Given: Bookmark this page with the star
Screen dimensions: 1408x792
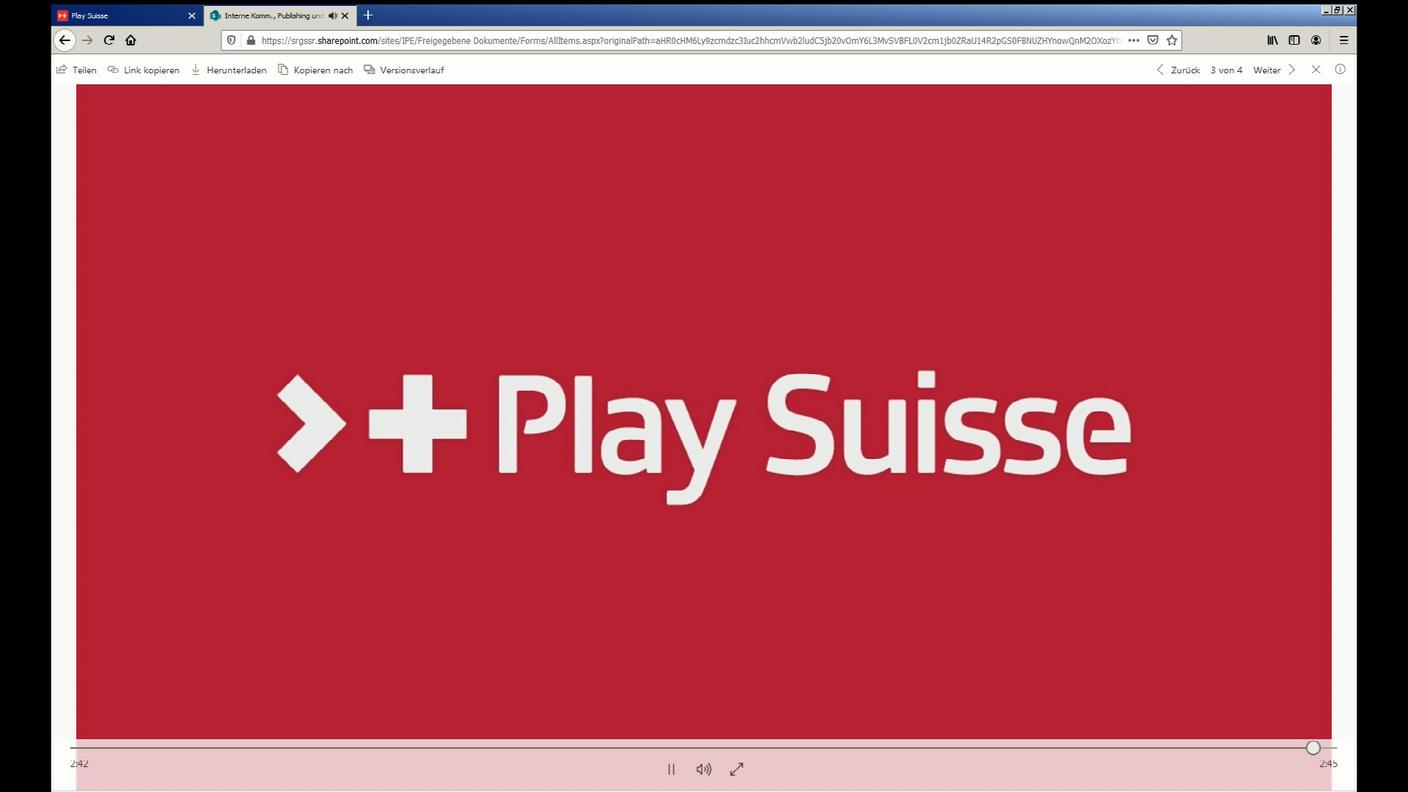Looking at the screenshot, I should 1172,40.
